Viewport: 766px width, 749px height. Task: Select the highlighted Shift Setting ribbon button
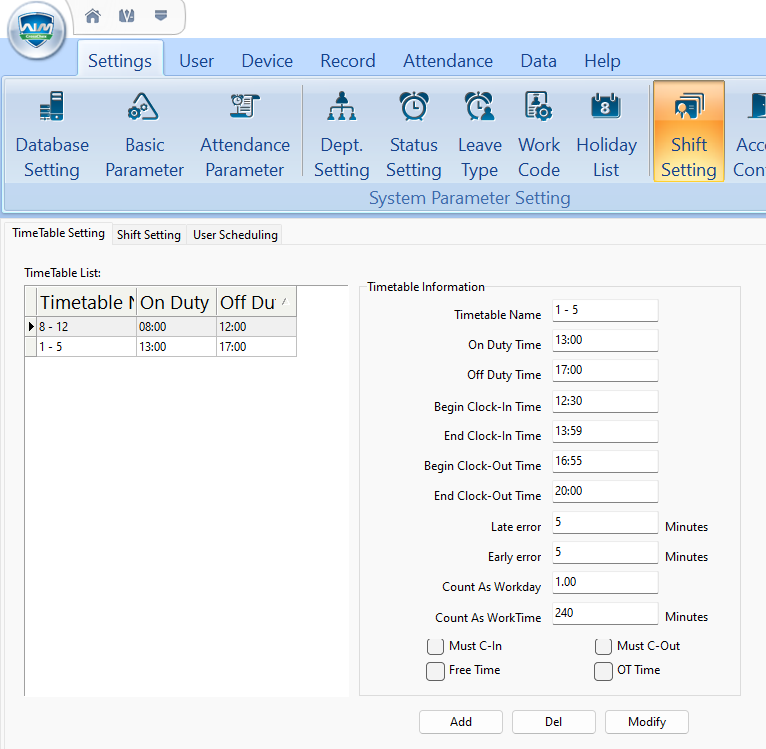tap(689, 131)
